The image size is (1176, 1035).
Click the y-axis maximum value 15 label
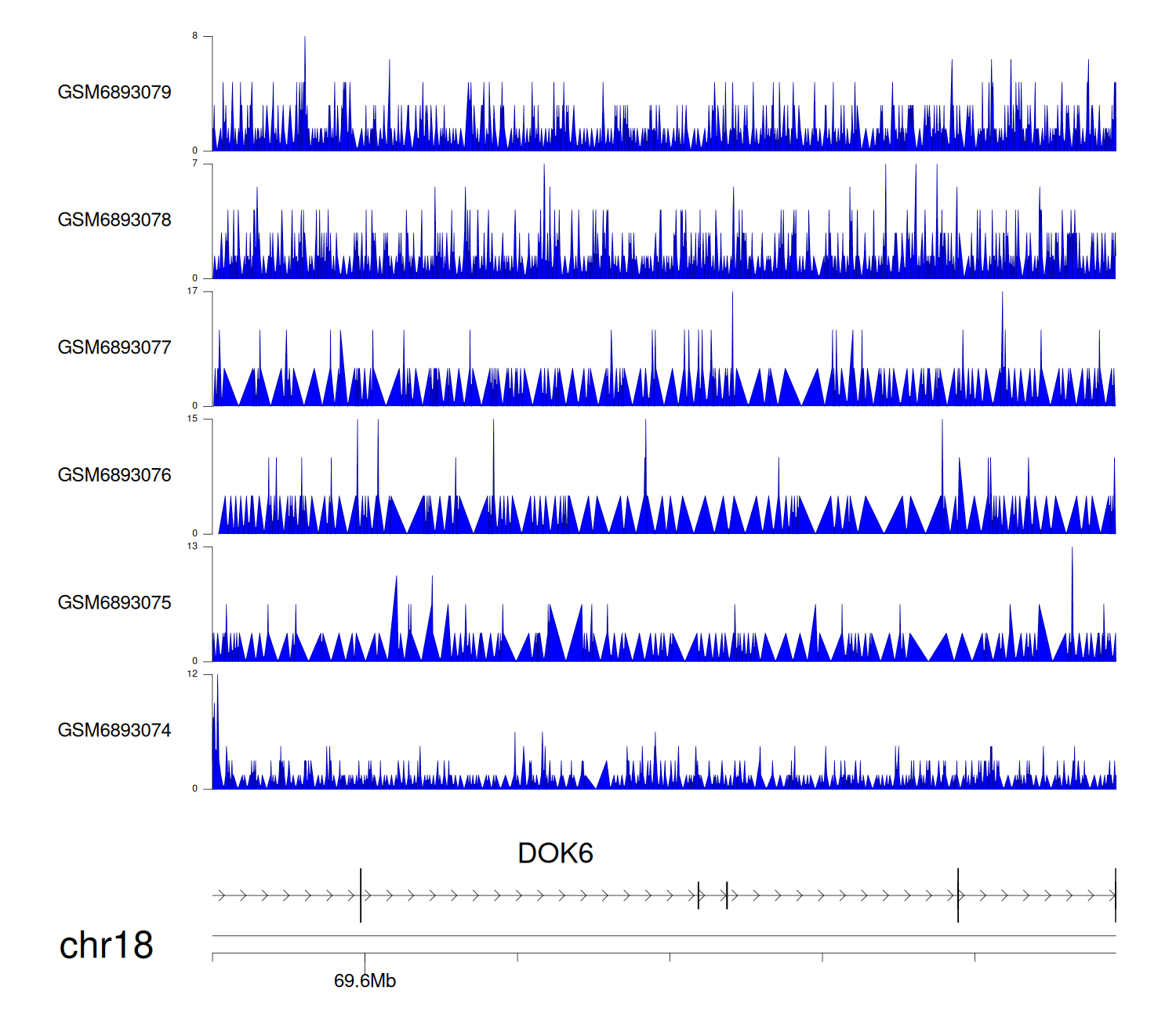(x=192, y=419)
